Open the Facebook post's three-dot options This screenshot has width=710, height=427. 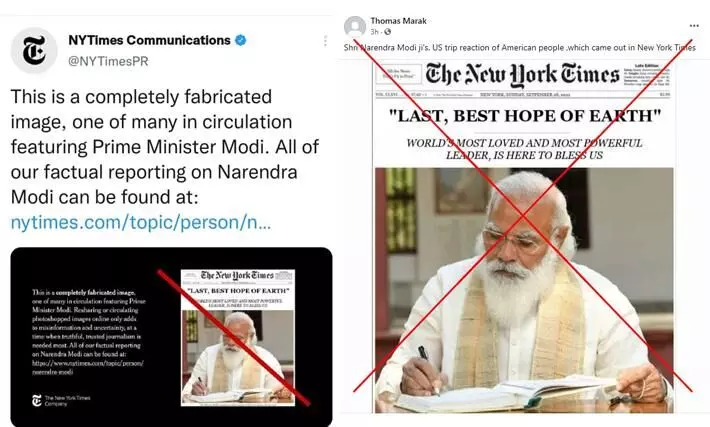click(x=694, y=26)
